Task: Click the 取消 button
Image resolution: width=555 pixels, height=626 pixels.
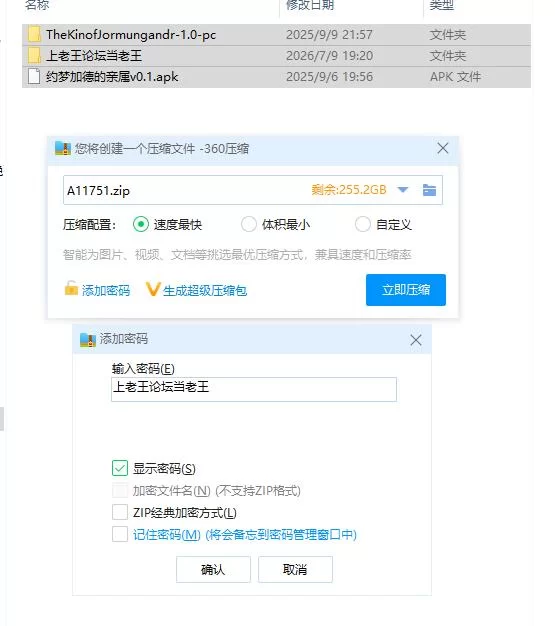Action: (295, 569)
